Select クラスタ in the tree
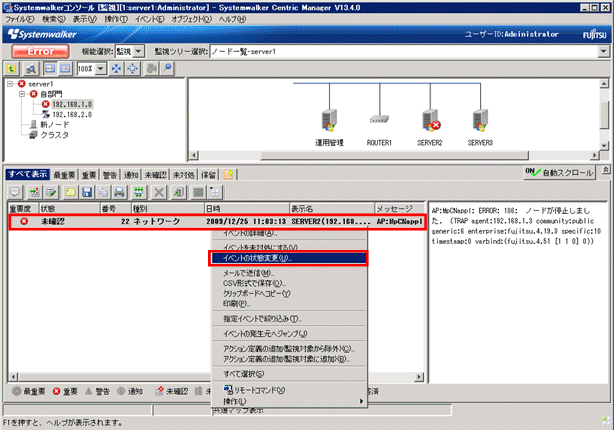Image resolution: width=614 pixels, height=430 pixels. 54,135
